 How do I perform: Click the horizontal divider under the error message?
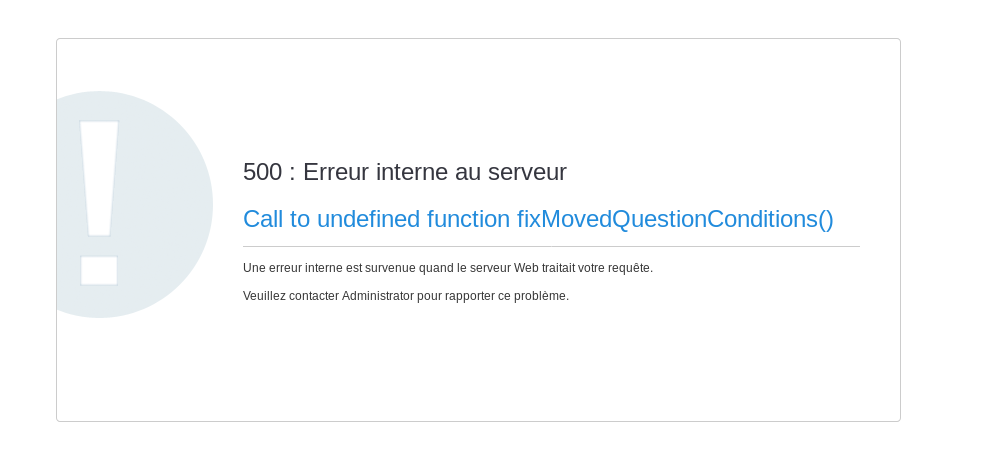tap(551, 246)
